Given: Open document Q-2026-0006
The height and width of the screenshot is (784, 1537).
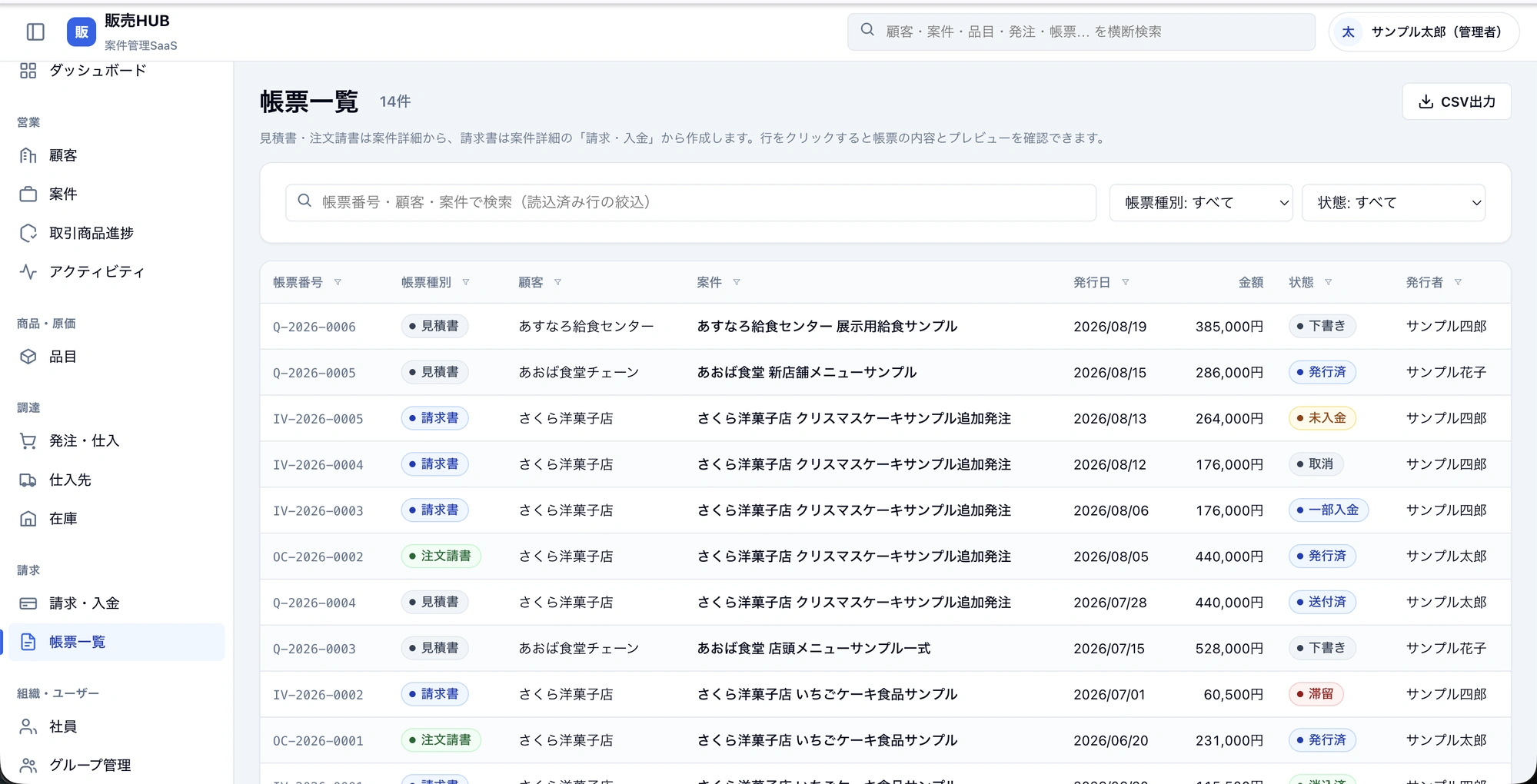Looking at the screenshot, I should [314, 327].
